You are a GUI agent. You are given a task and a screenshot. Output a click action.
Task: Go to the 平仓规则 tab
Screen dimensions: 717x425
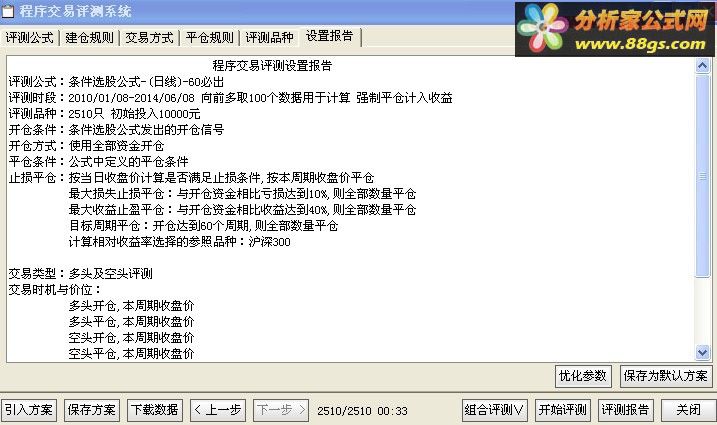pyautogui.click(x=209, y=38)
